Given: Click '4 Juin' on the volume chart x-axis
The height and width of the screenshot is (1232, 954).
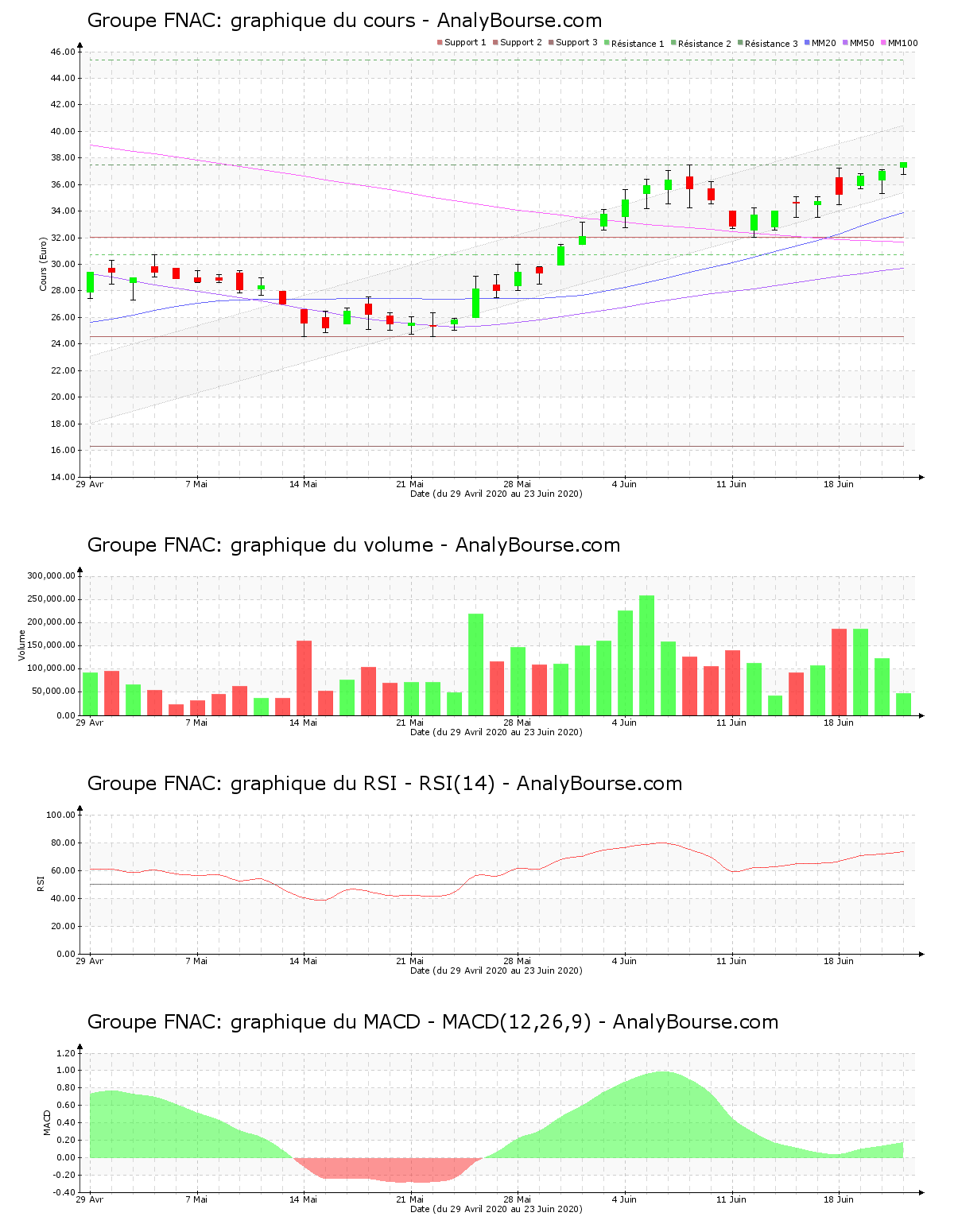Looking at the screenshot, I should pos(624,723).
